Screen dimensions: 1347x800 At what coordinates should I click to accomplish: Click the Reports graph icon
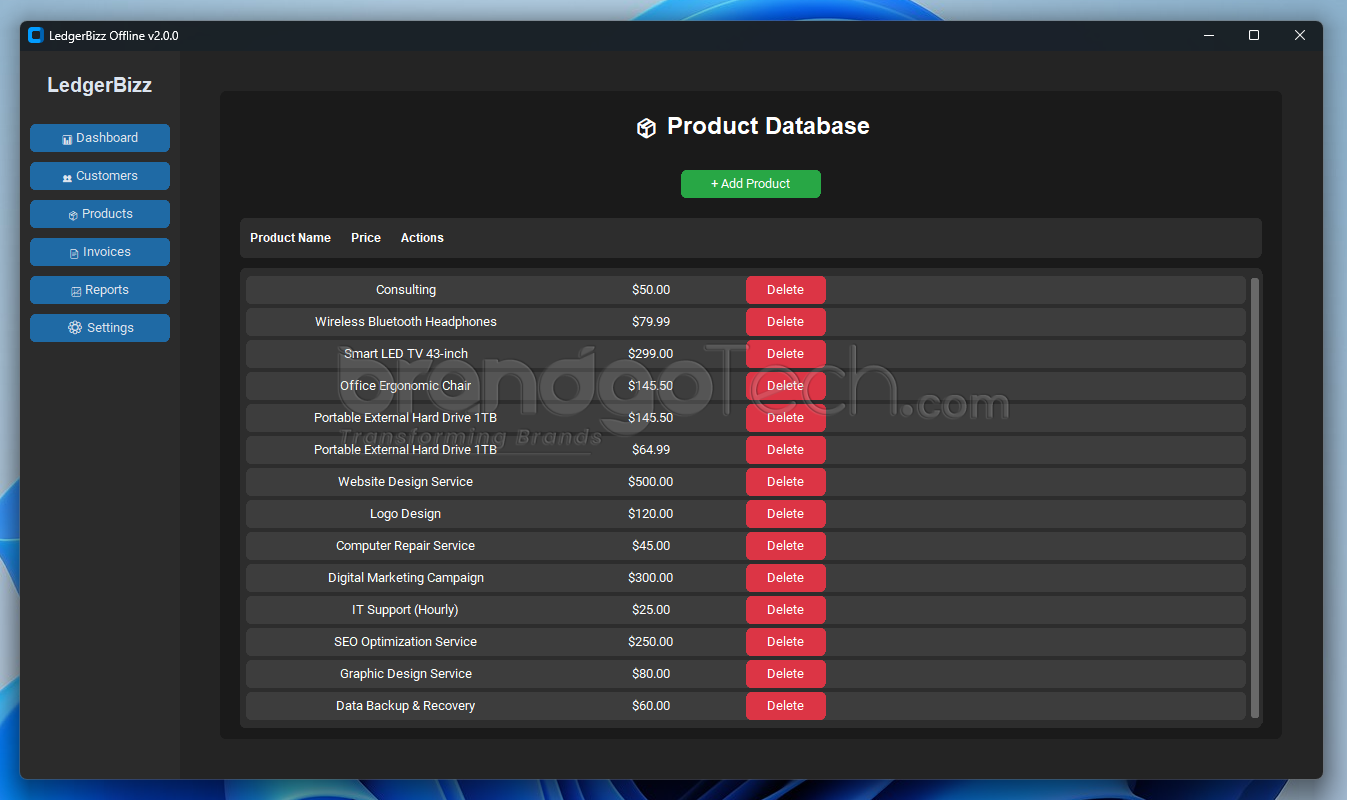(x=76, y=291)
